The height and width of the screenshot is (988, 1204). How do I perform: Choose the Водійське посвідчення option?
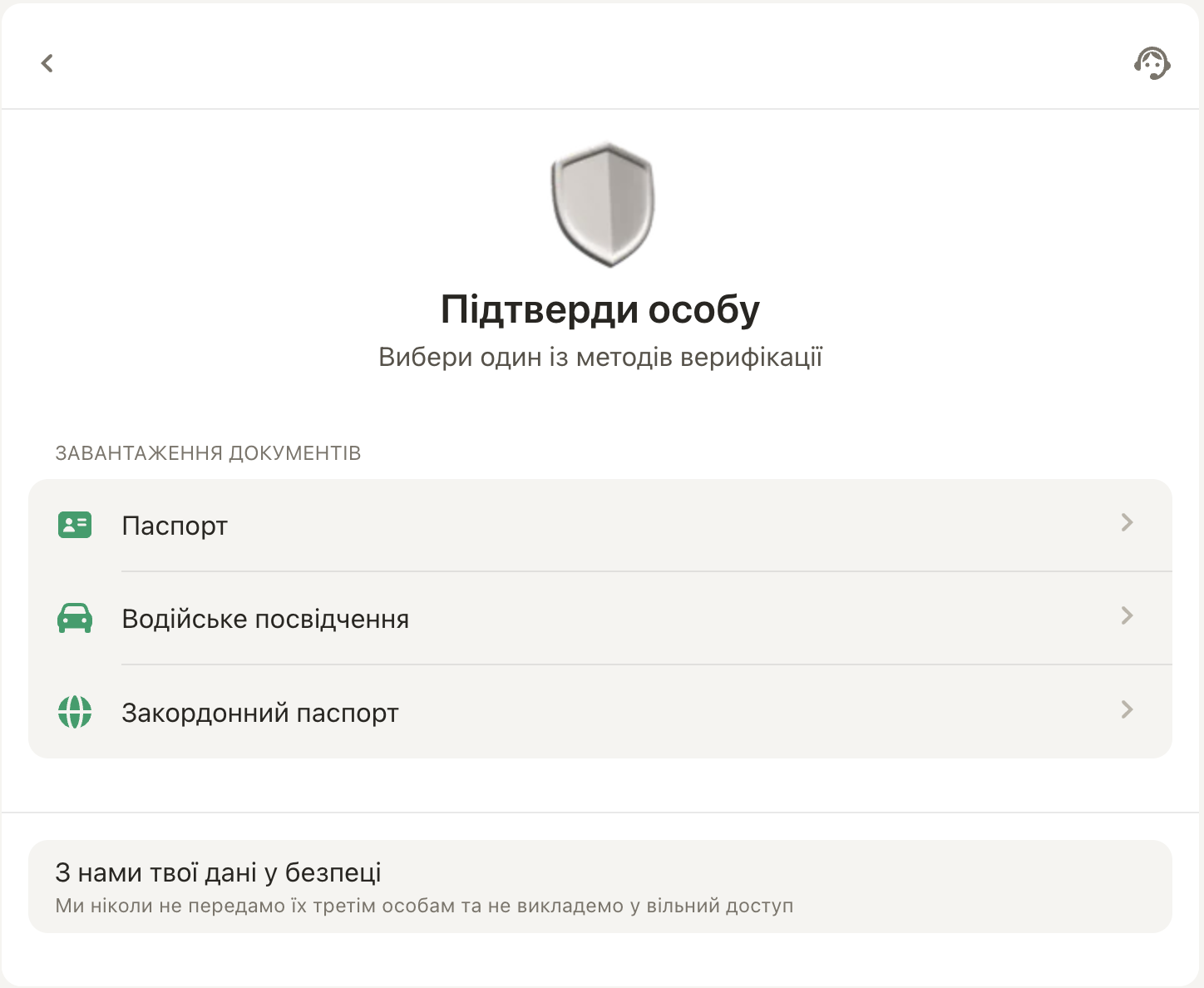tap(265, 618)
